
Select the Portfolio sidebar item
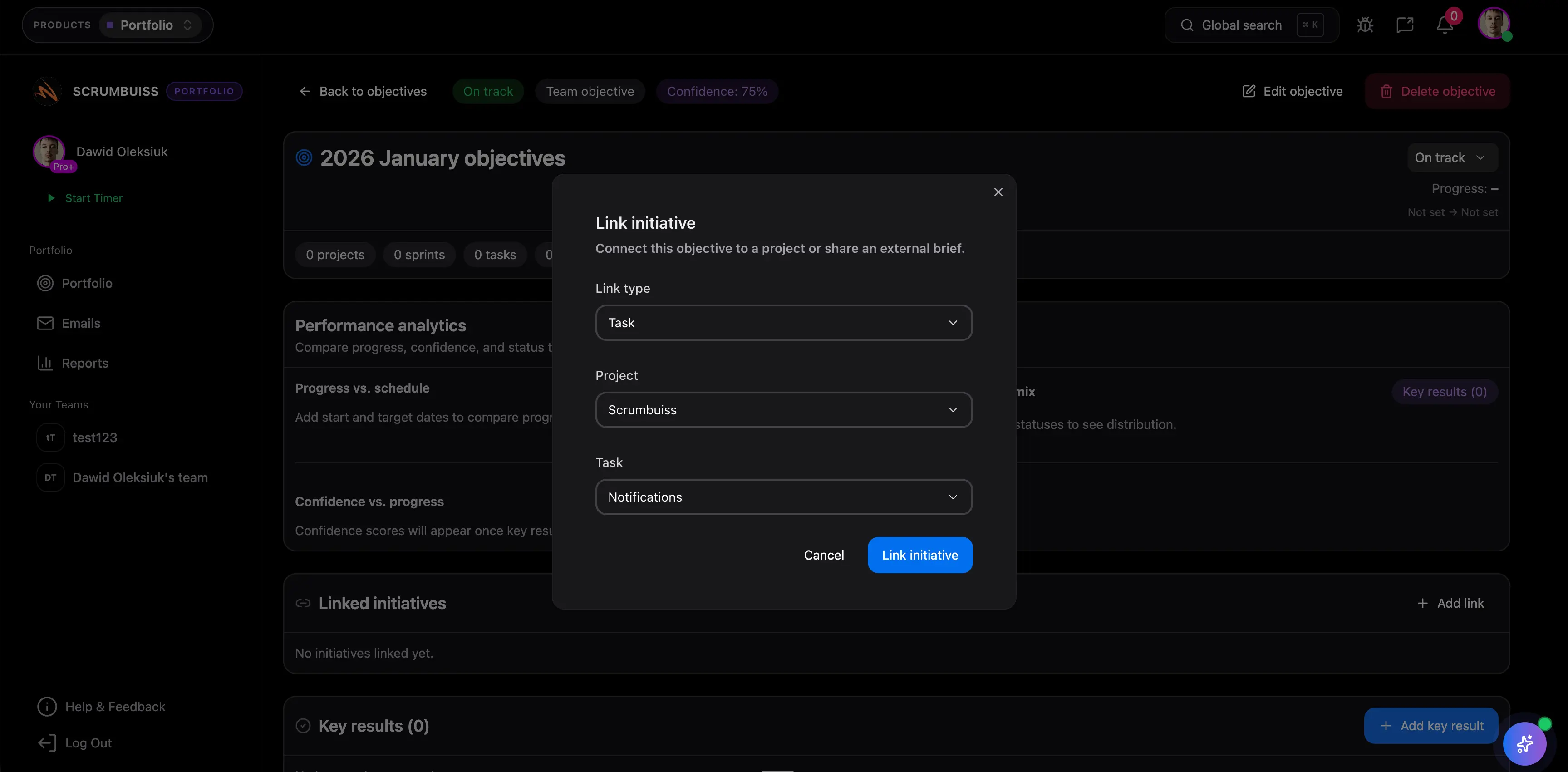tap(86, 283)
